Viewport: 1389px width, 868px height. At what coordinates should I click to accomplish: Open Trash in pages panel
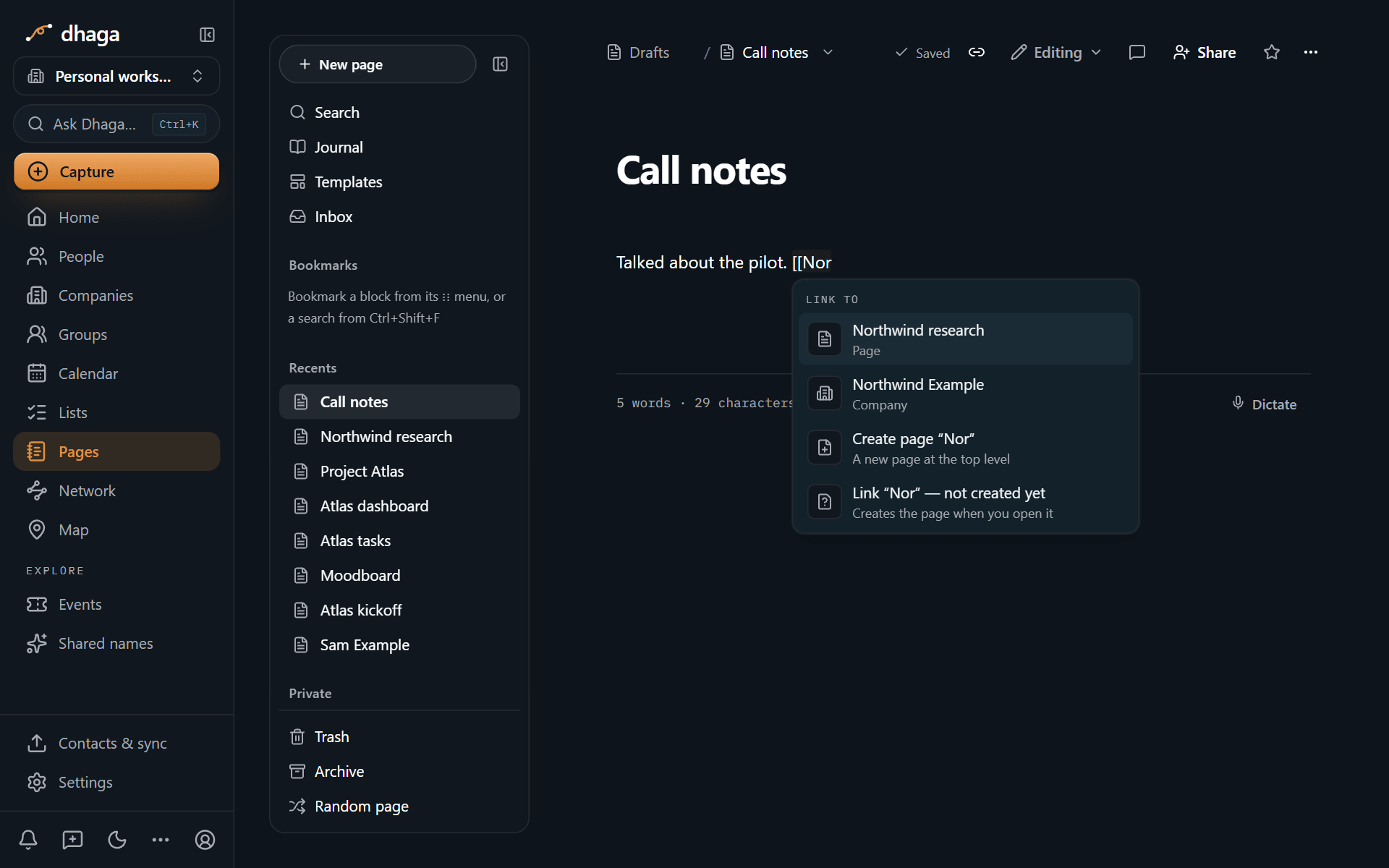[399, 736]
